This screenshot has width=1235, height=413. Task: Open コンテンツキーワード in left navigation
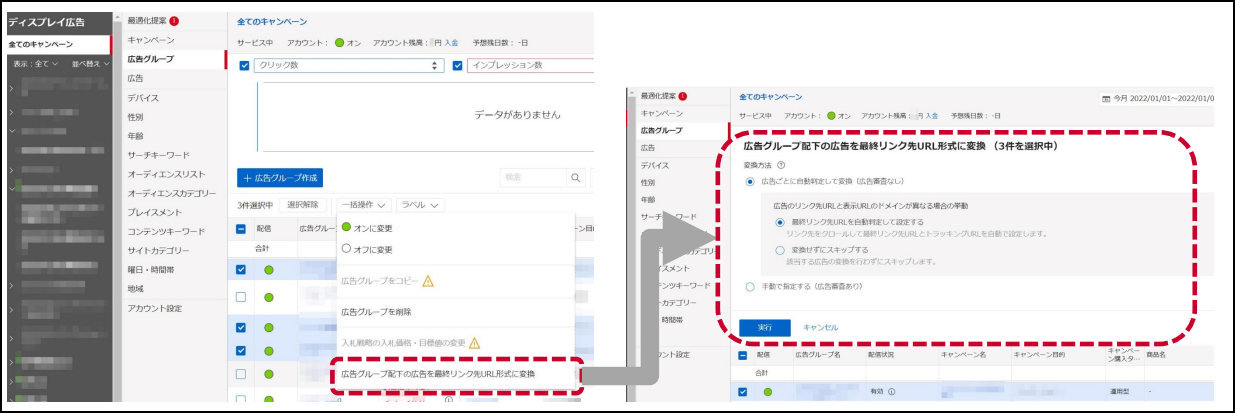tap(165, 232)
